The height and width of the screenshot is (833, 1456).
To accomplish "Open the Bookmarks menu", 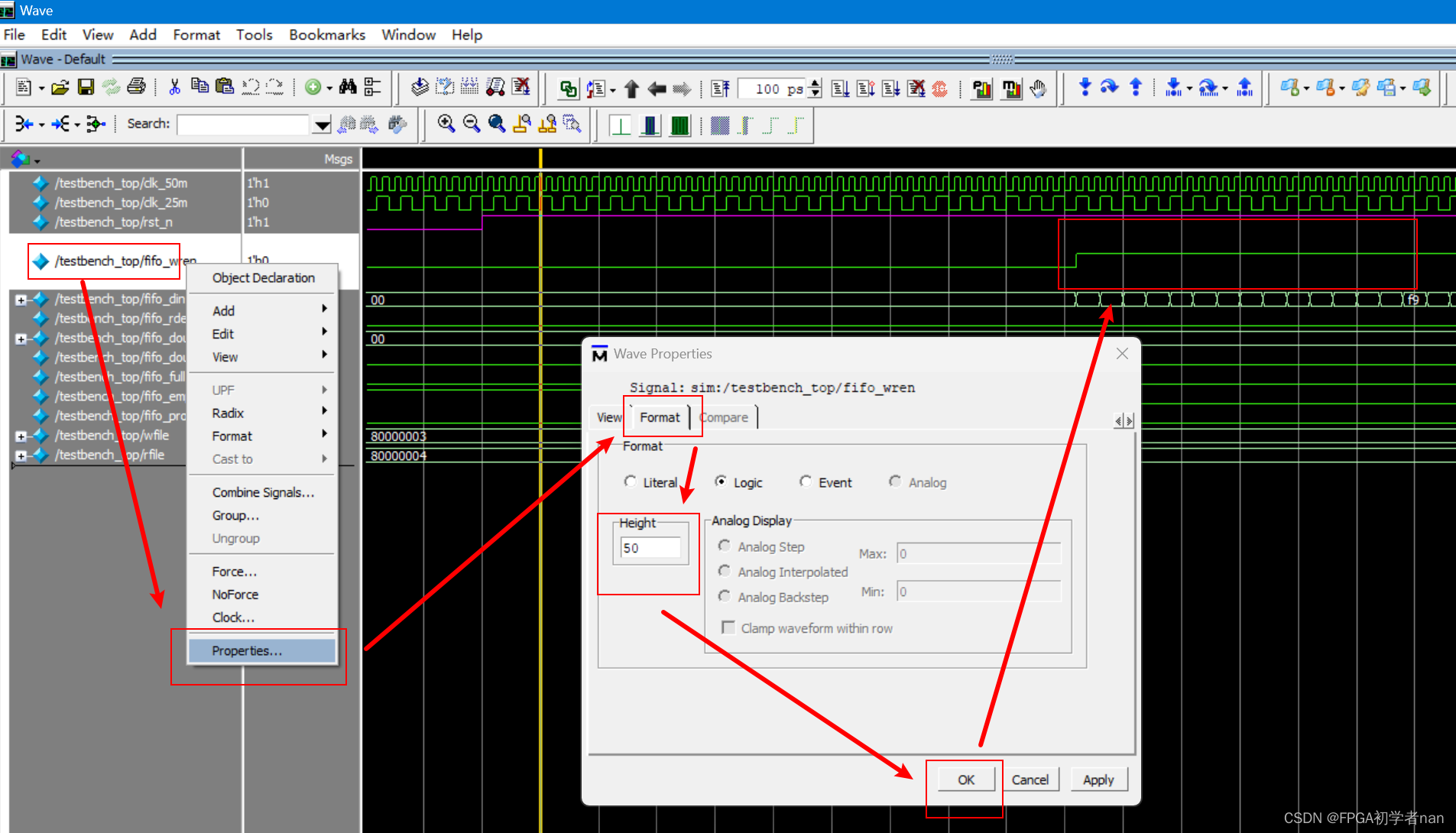I will click(x=327, y=34).
